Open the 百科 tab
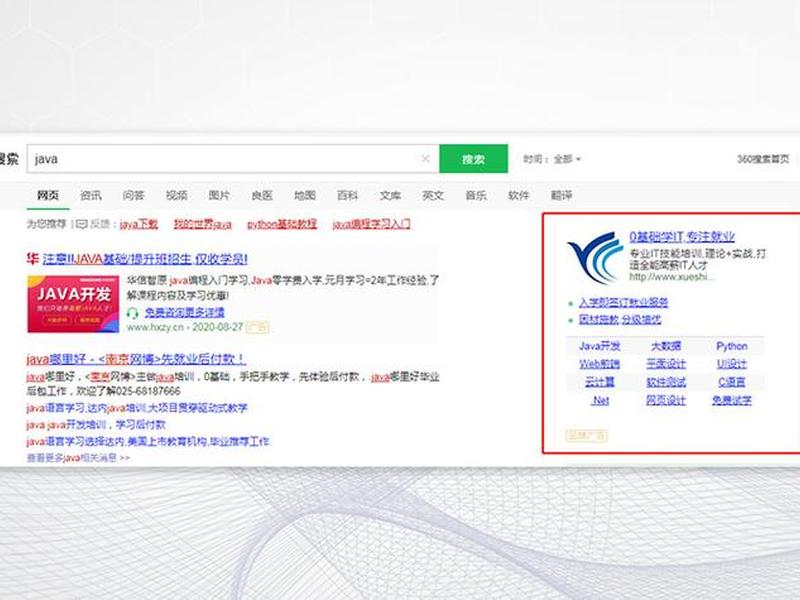Screen dimensions: 800x600 tap(347, 195)
